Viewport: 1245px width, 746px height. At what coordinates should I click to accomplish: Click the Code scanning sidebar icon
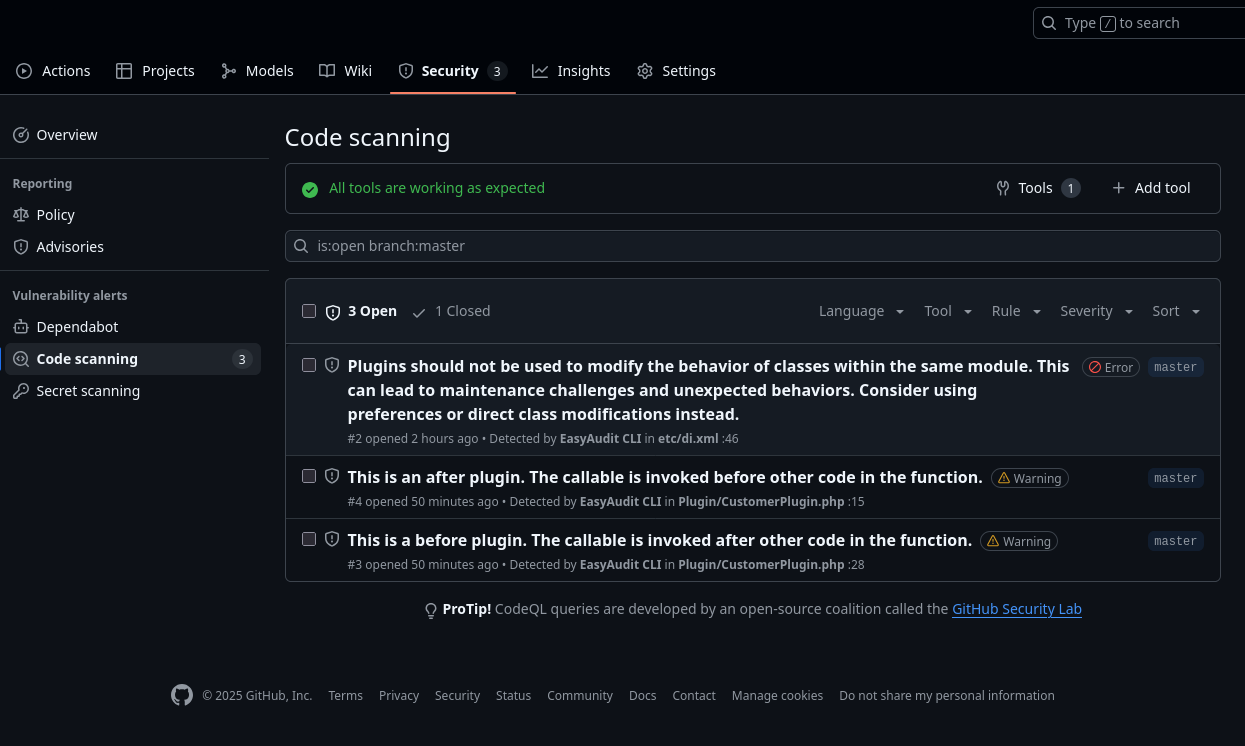[21, 359]
